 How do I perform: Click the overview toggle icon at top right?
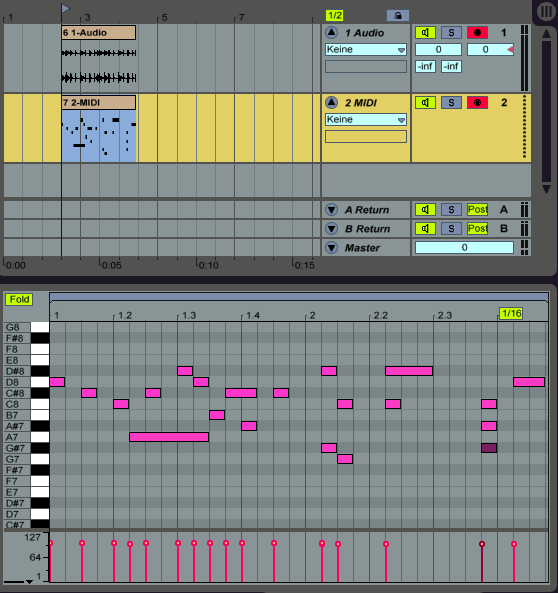click(546, 11)
